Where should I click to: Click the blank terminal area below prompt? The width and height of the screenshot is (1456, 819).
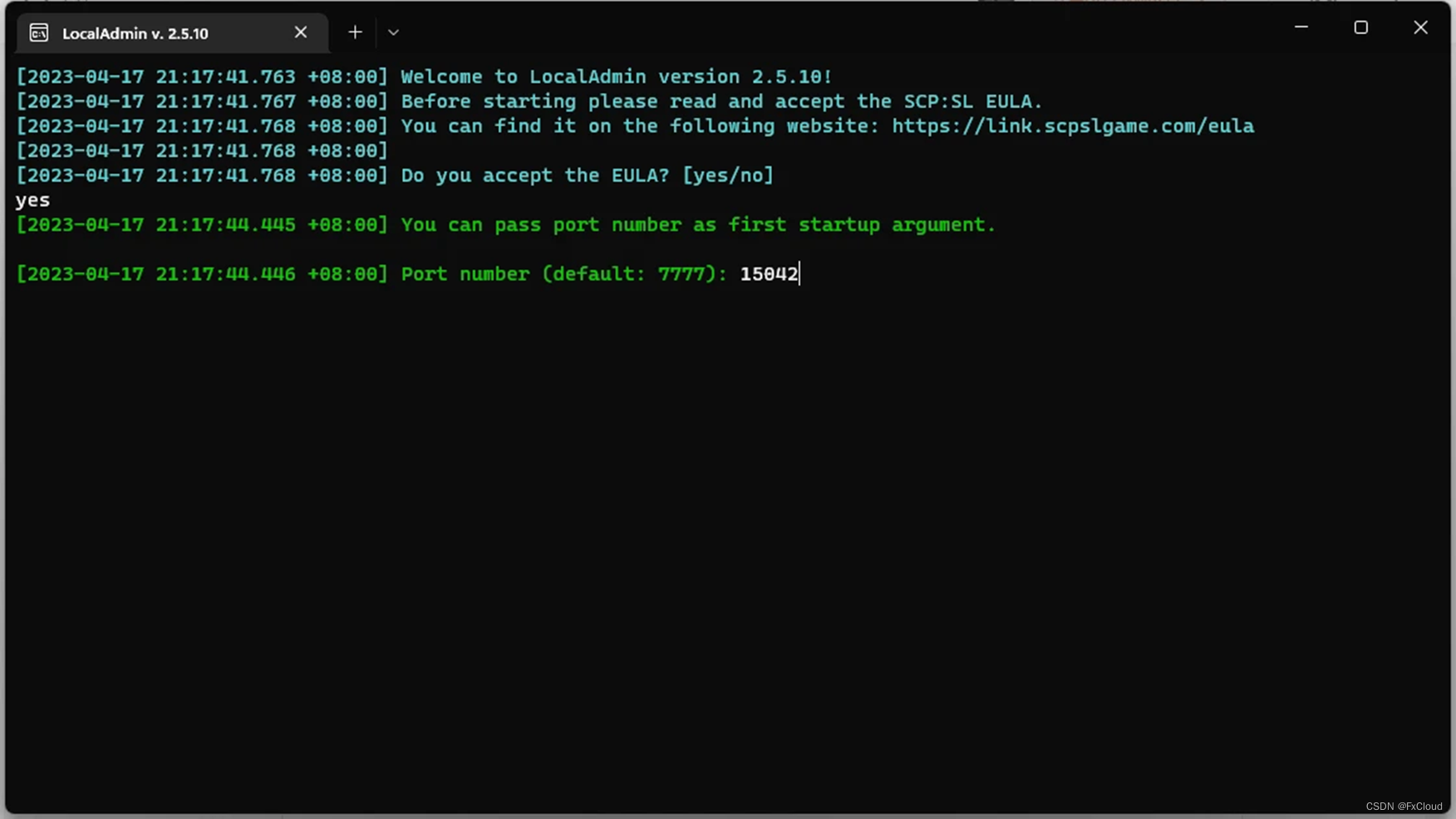pos(728,540)
